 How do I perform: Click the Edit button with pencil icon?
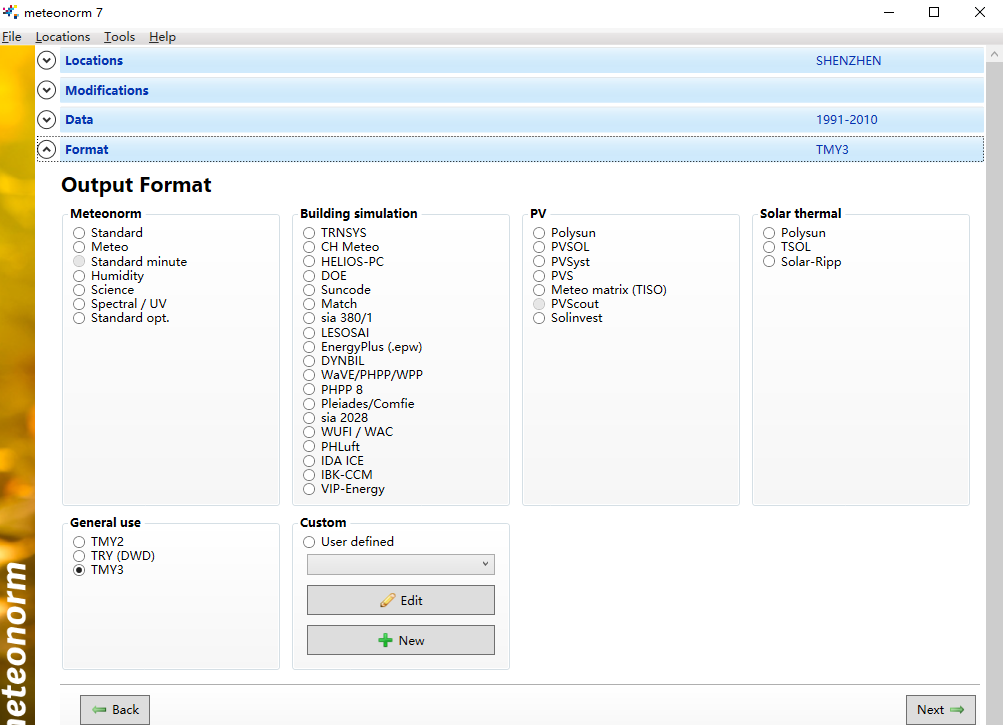pos(400,600)
